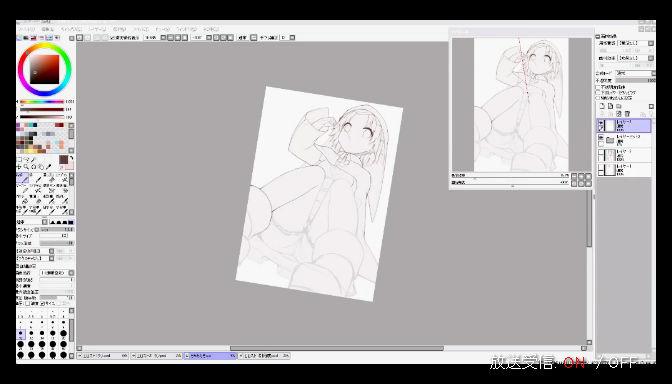The width and height of the screenshot is (672, 384).
Task: Create a new normal layer
Action: click(602, 106)
